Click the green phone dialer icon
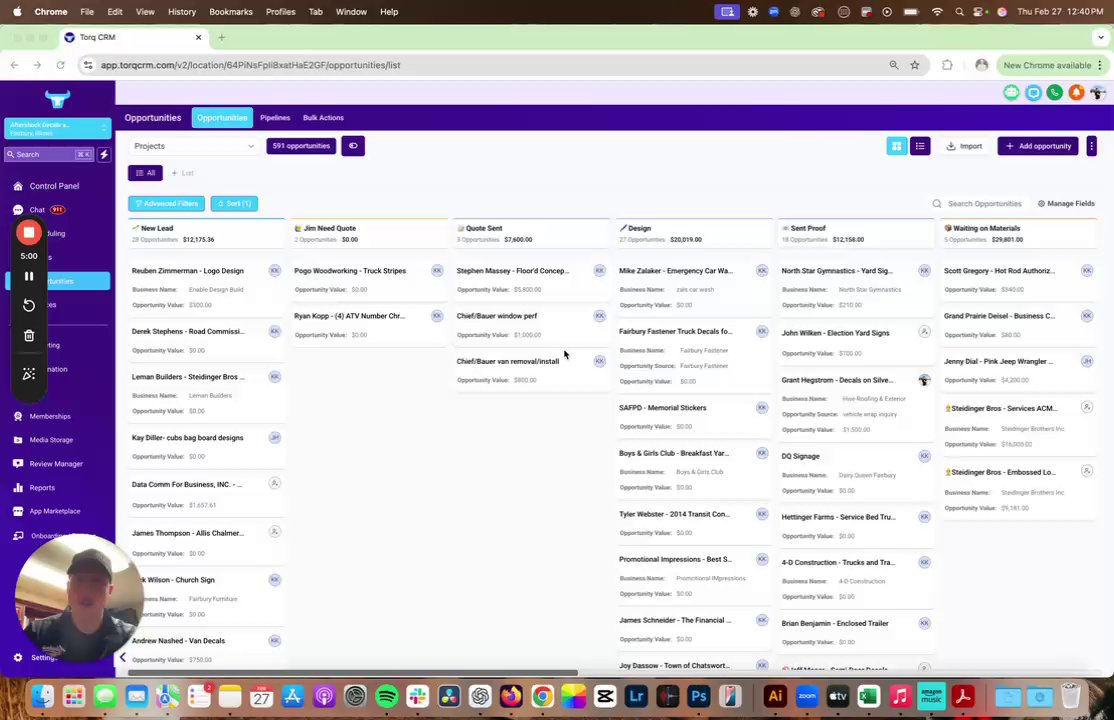Image resolution: width=1114 pixels, height=720 pixels. click(x=1055, y=92)
